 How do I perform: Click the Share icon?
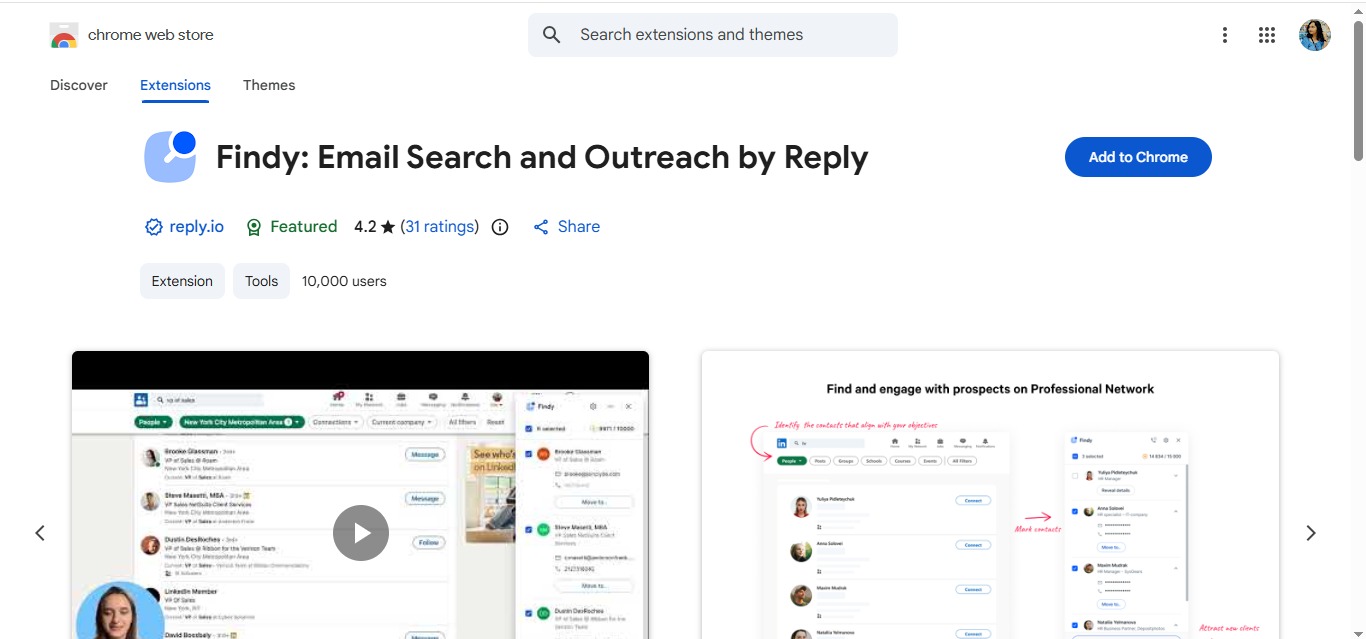pyautogui.click(x=542, y=226)
